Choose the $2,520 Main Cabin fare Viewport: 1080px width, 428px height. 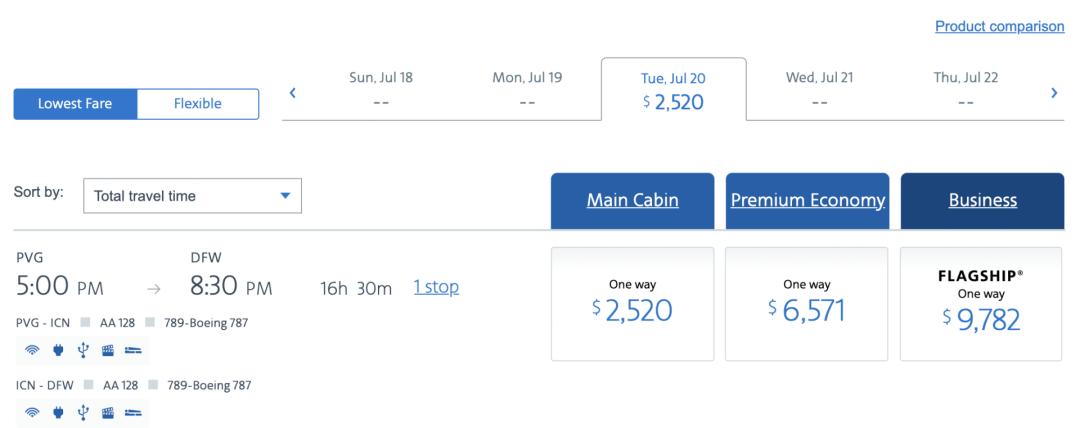coord(632,304)
